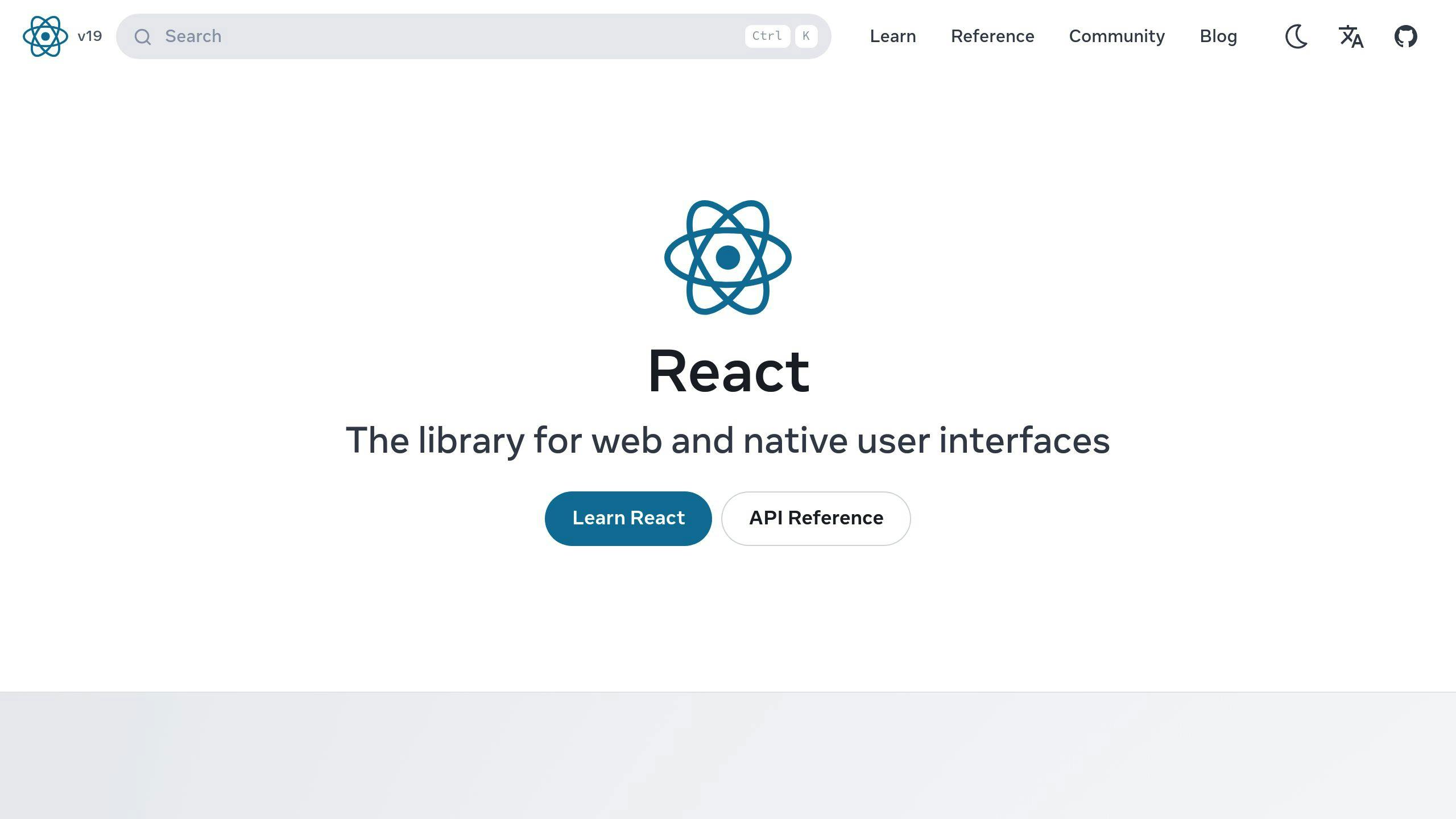The image size is (1456, 819).
Task: Click the language translation icon
Action: [x=1352, y=36]
